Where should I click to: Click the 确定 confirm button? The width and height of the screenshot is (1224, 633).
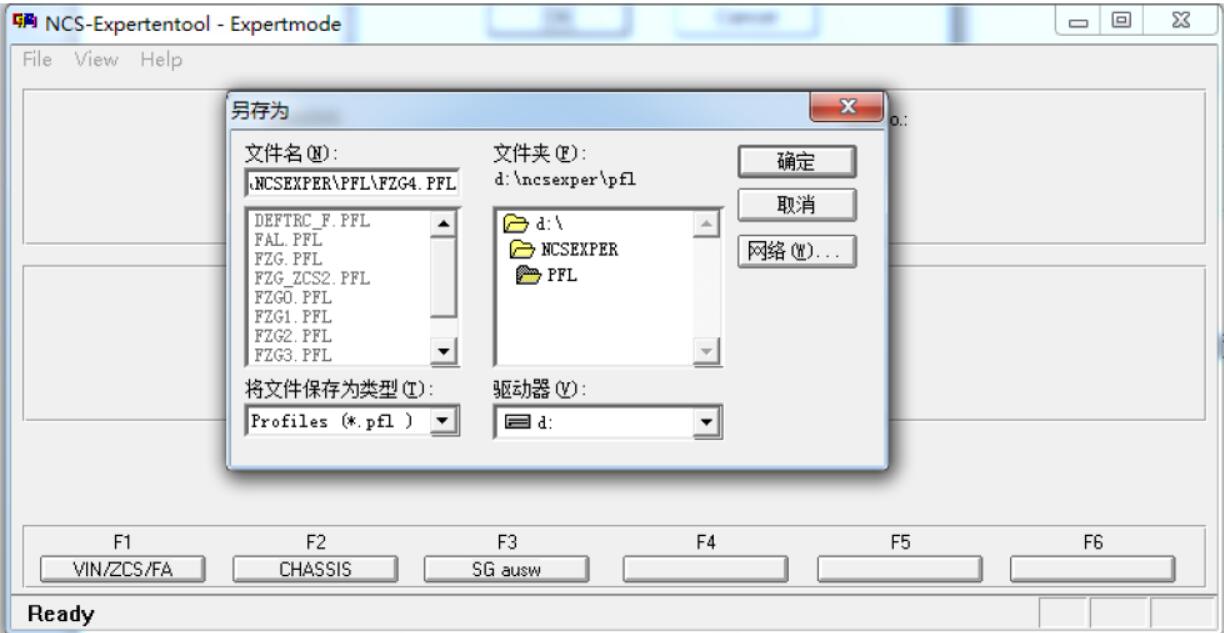(x=796, y=161)
